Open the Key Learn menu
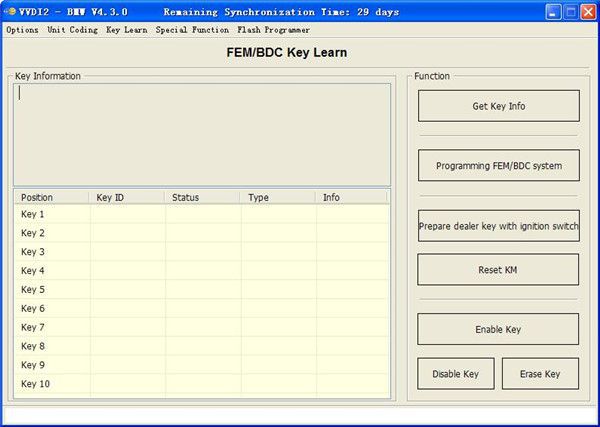The width and height of the screenshot is (600, 427). tap(126, 30)
